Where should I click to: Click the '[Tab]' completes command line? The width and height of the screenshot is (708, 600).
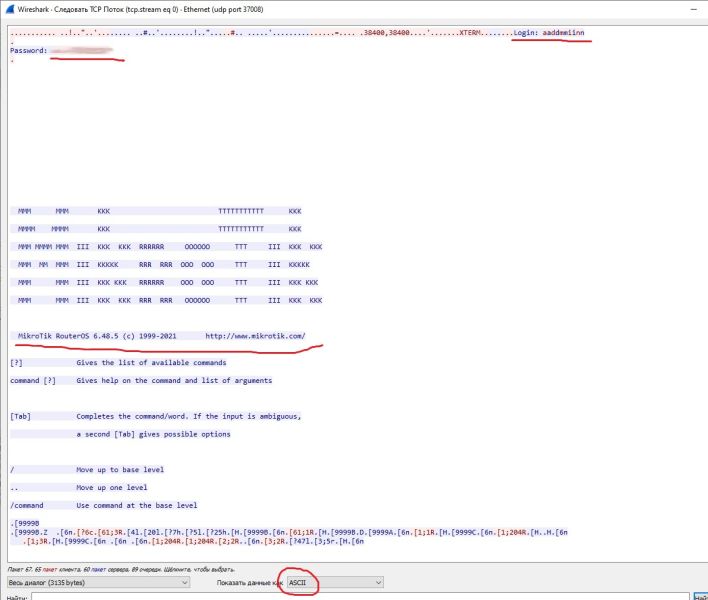(155, 416)
